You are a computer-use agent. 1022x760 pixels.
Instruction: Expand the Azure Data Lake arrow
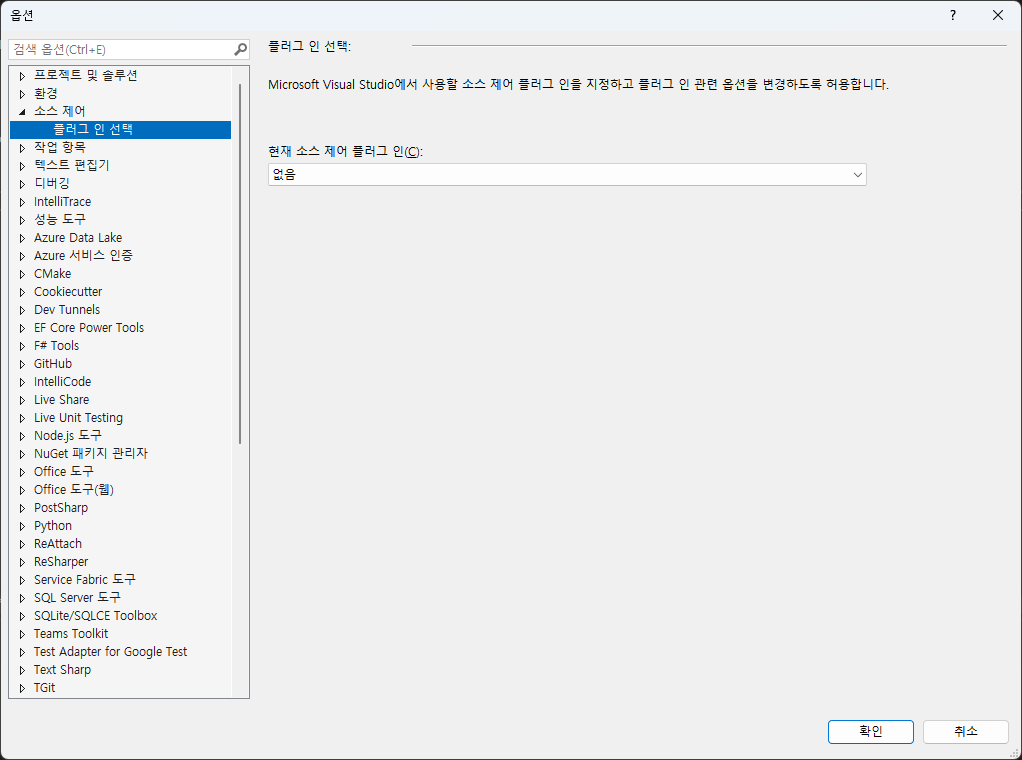point(22,238)
